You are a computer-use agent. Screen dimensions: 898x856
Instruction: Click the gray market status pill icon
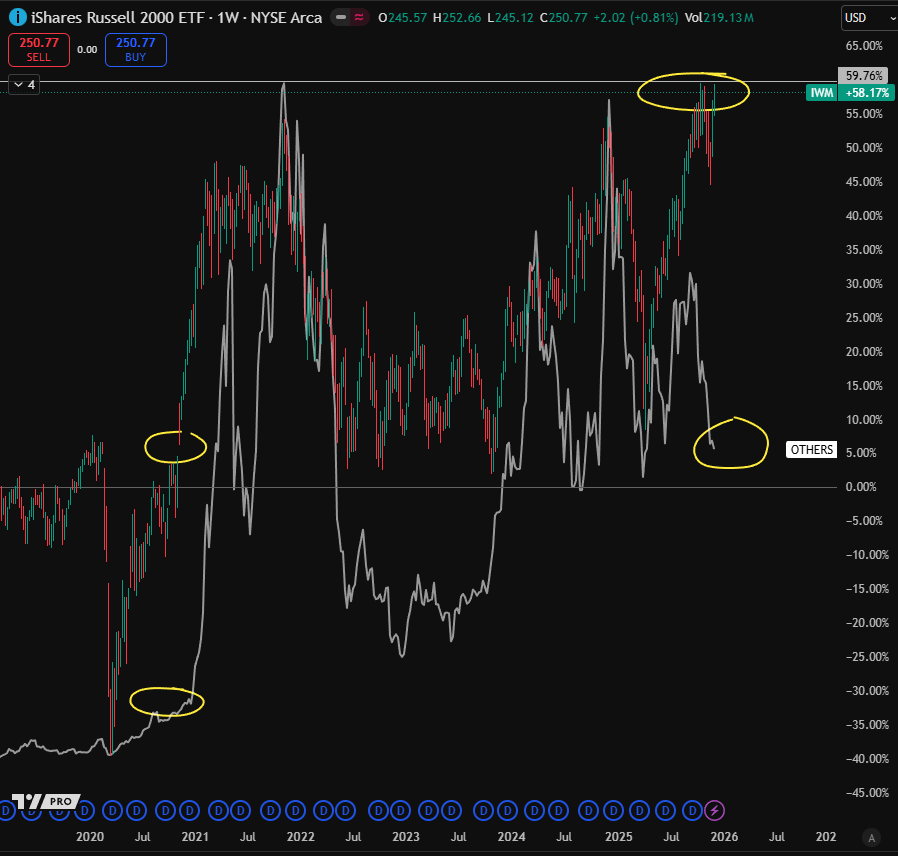coord(341,18)
